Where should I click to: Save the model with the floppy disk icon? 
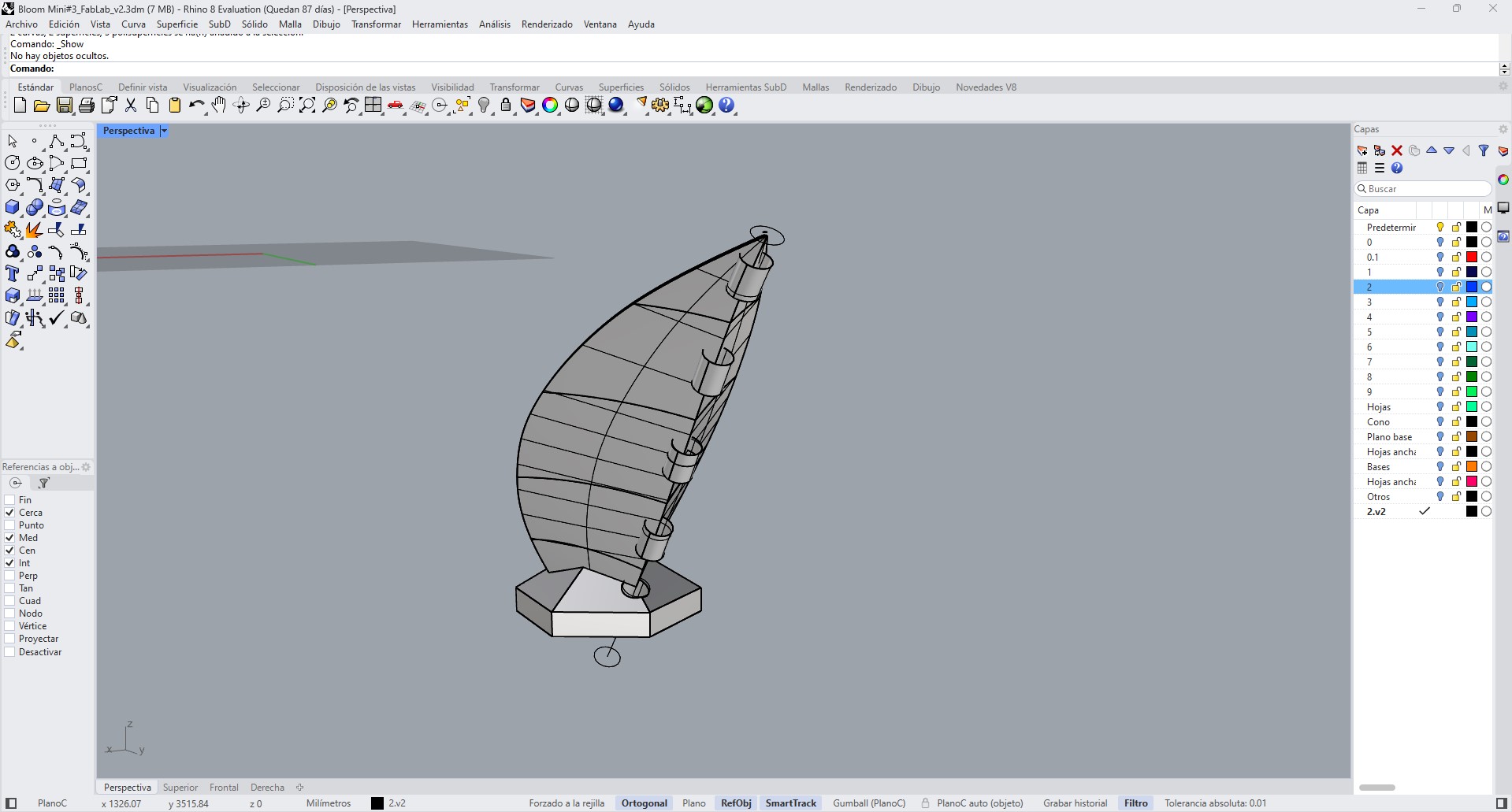coord(65,105)
